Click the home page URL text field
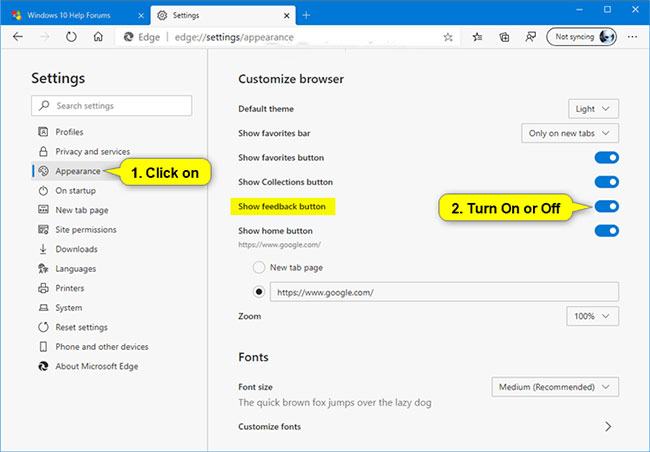Screen dimensions: 650x452 coord(444,292)
